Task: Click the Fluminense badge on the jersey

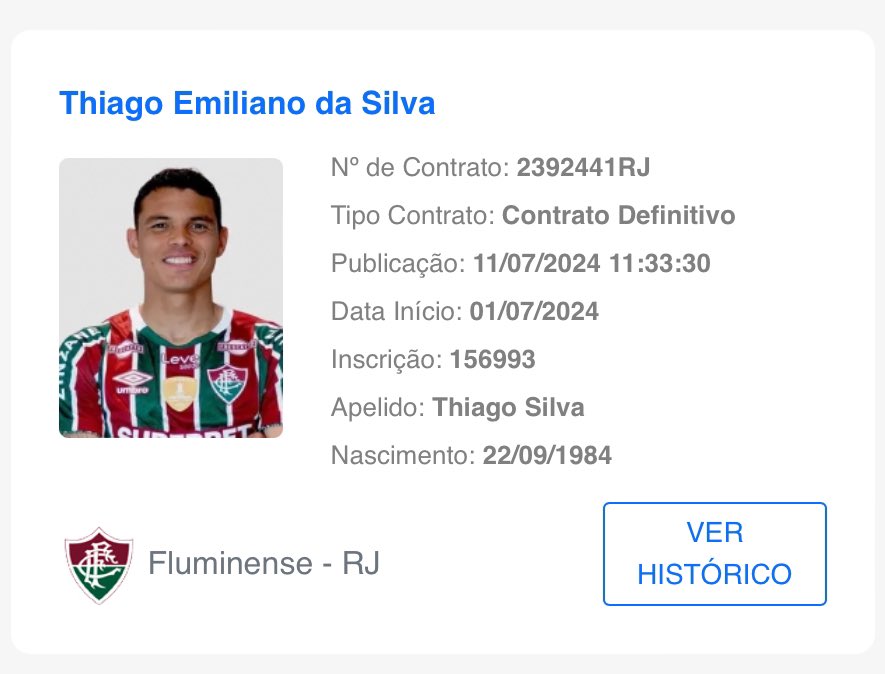Action: tap(226, 382)
